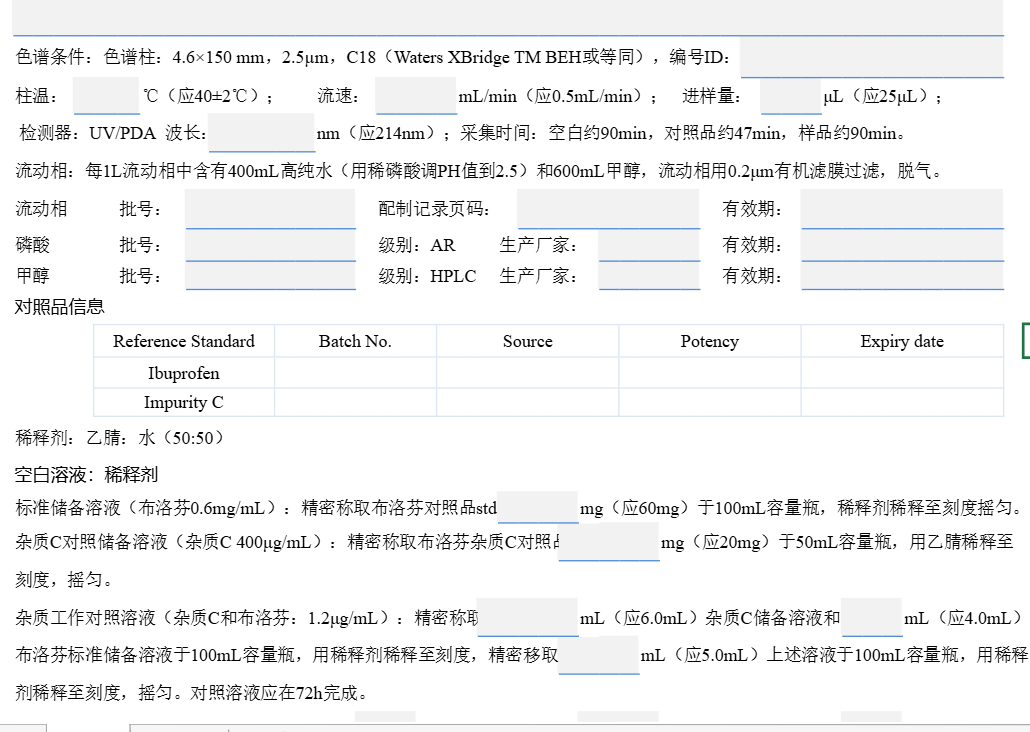Click the 编号ID input field
Image resolution: width=1030 pixels, height=732 pixels.
click(x=871, y=58)
